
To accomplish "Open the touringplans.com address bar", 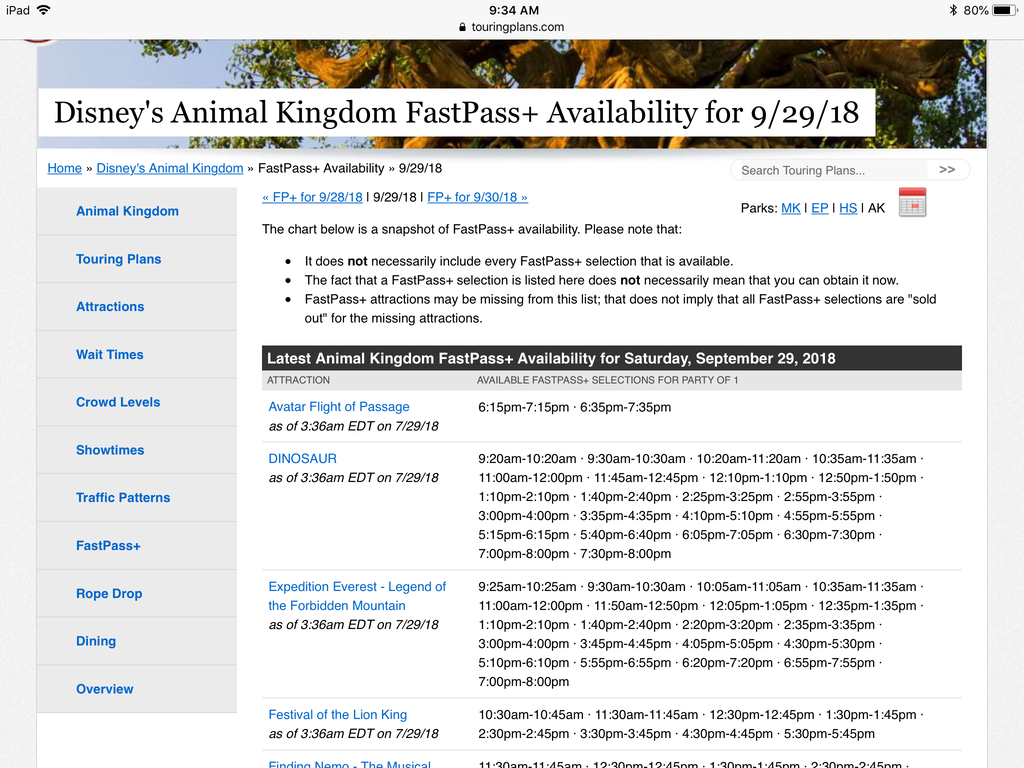I will click(x=512, y=27).
